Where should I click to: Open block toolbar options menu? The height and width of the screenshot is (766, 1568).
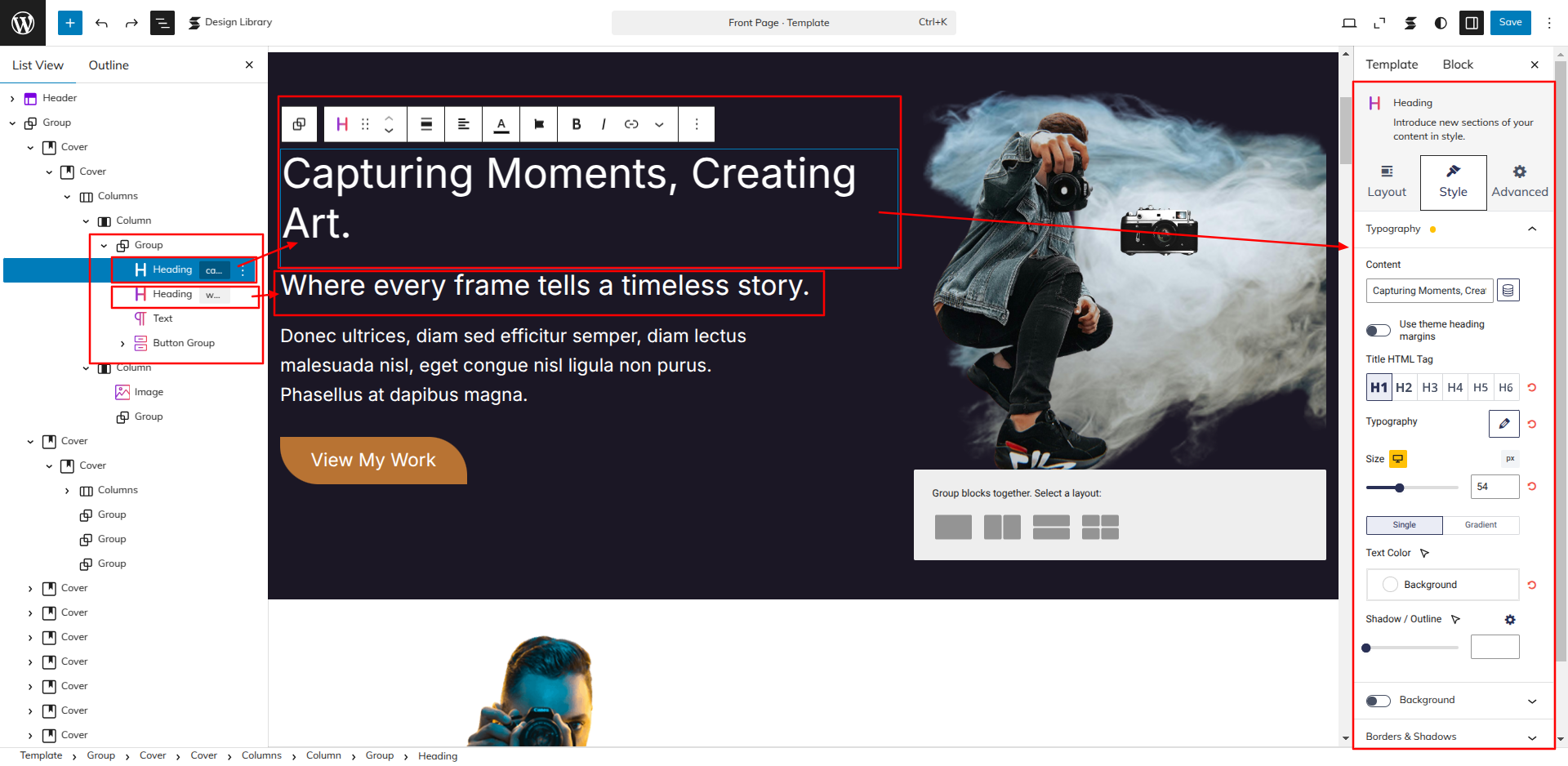pyautogui.click(x=697, y=124)
